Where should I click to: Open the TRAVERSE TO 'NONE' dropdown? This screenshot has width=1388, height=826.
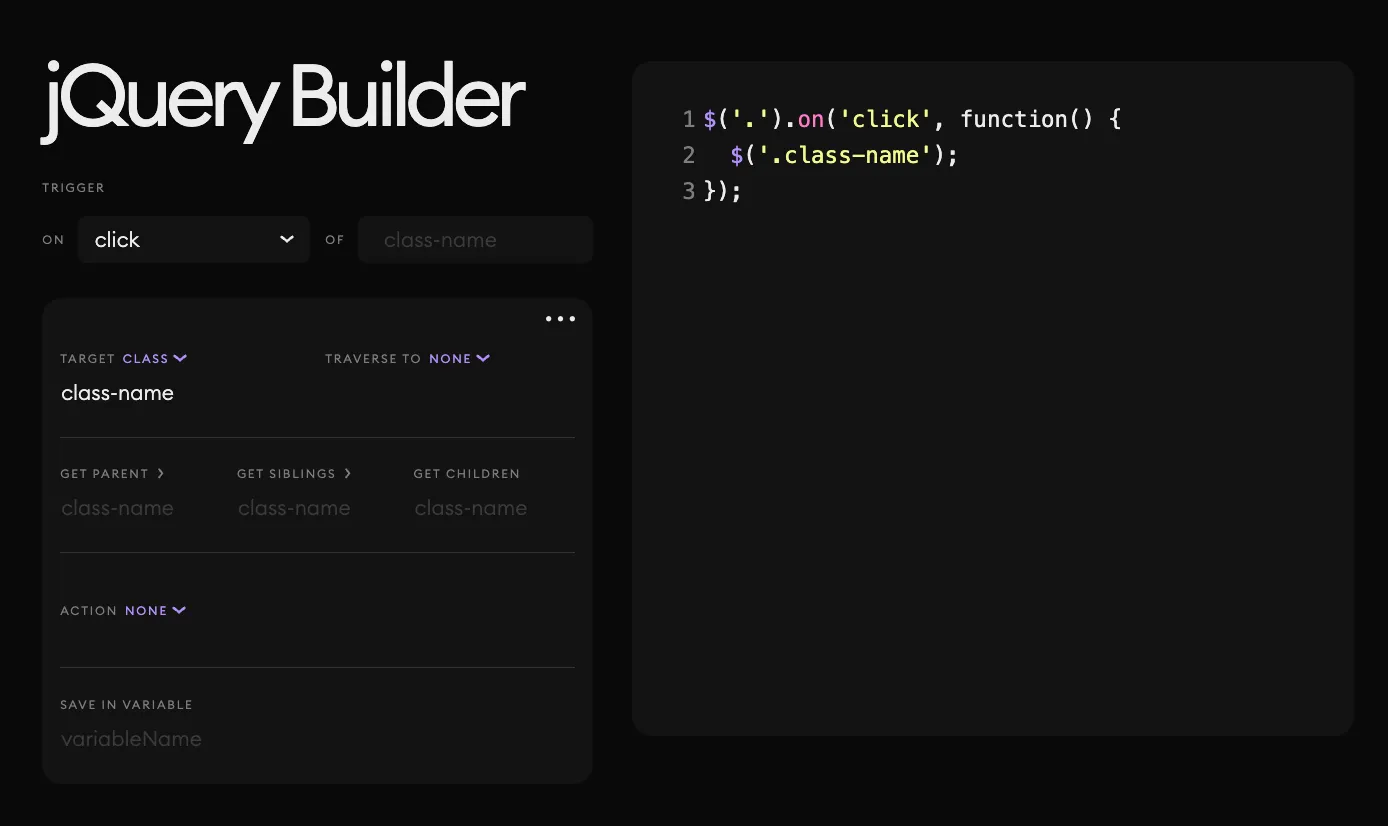coord(460,358)
